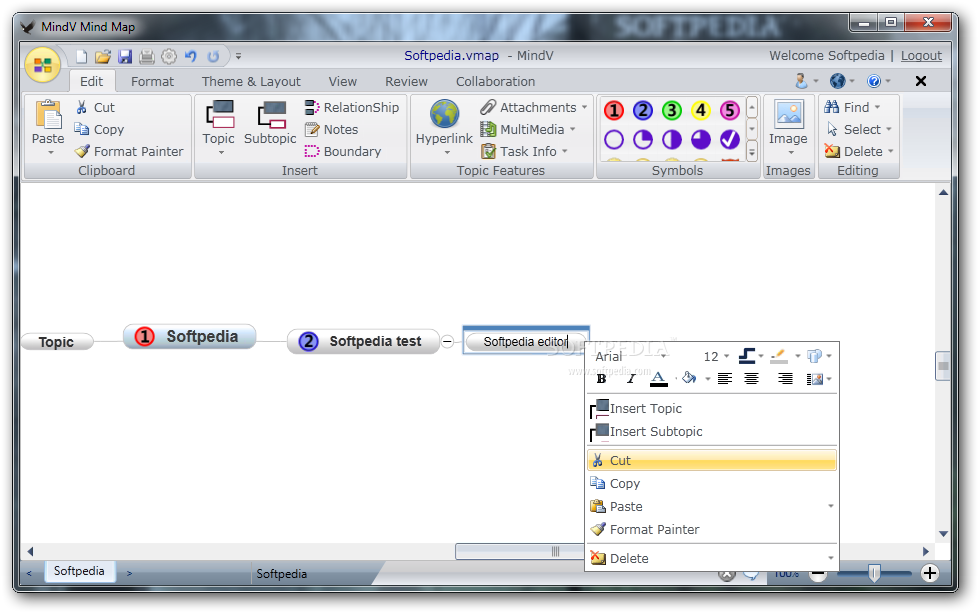Select the Softpedia sheet tab at bottom
This screenshot has width=979, height=613.
coord(79,571)
